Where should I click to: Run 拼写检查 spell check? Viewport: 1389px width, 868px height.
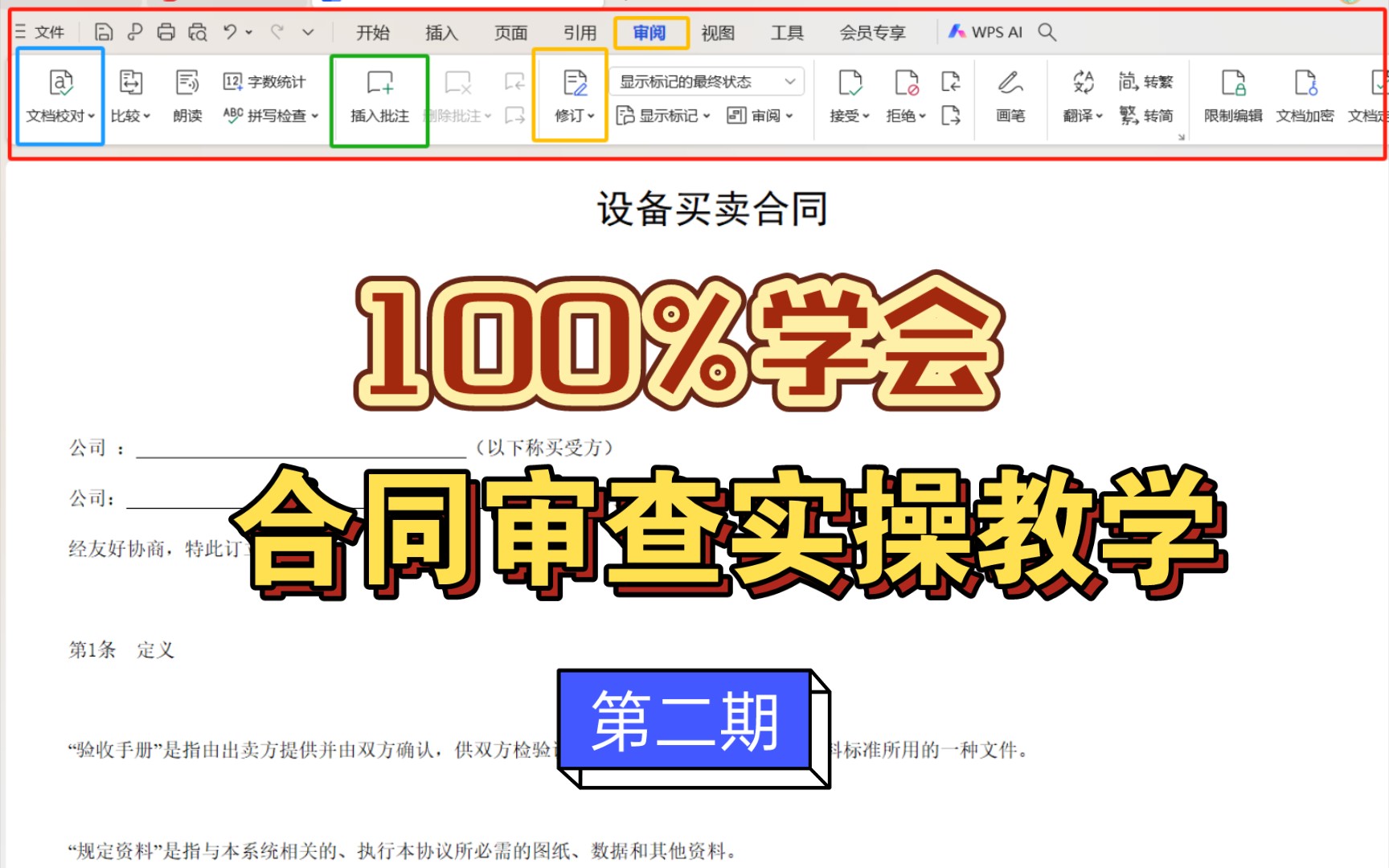pyautogui.click(x=264, y=116)
